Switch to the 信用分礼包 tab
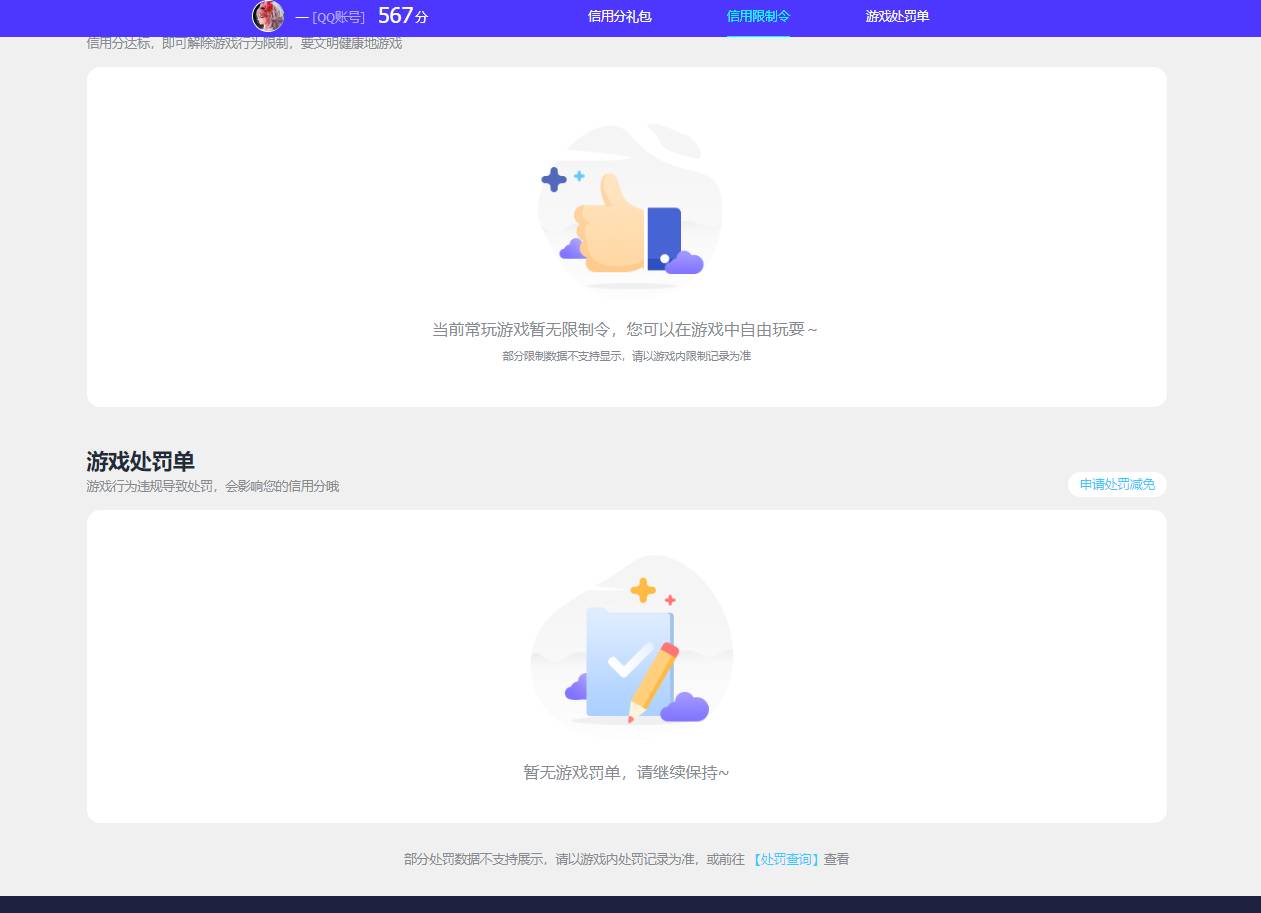1261x913 pixels. [619, 17]
